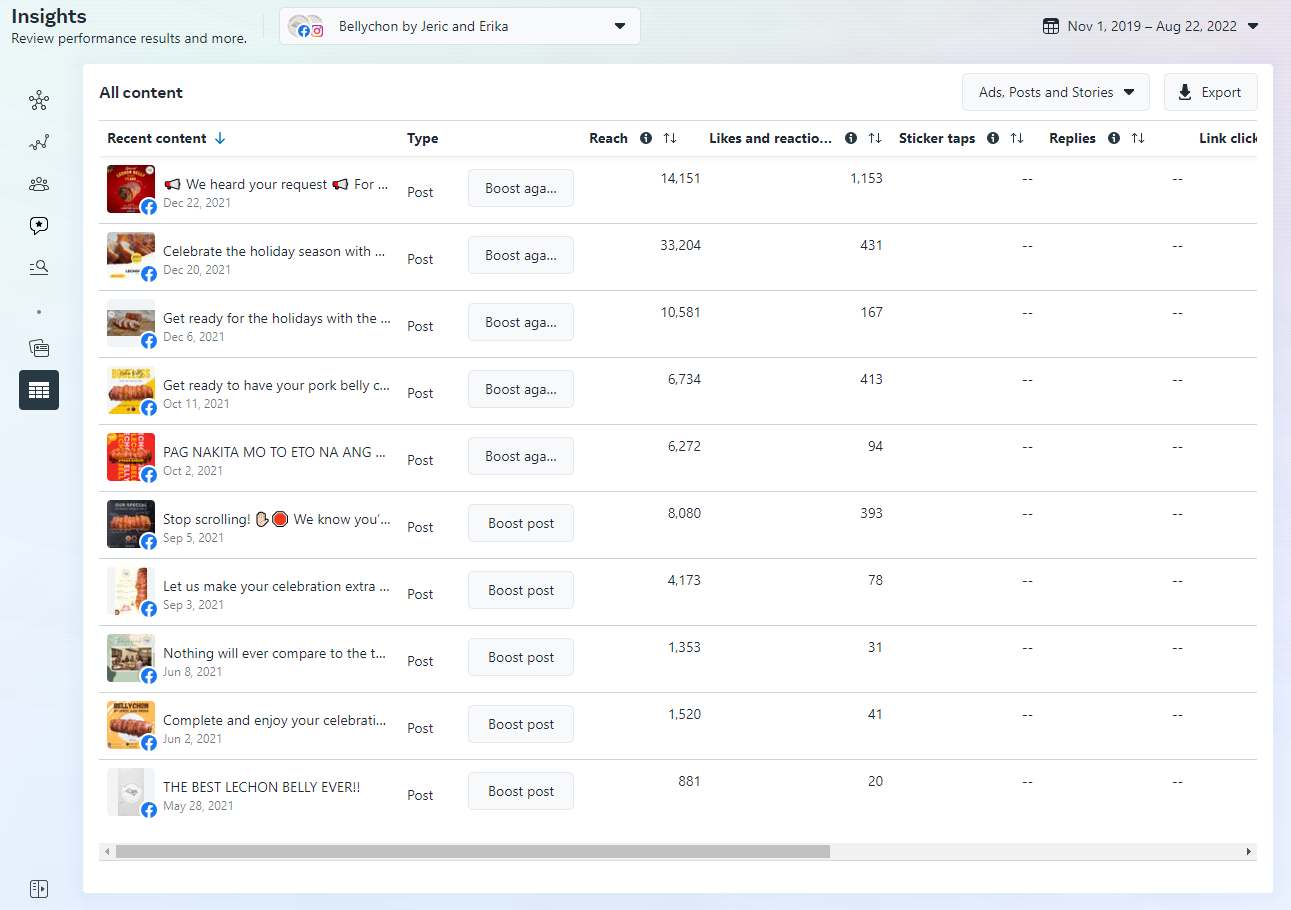
Task: Boost again the Oct 11, 2021 post
Action: coord(521,389)
